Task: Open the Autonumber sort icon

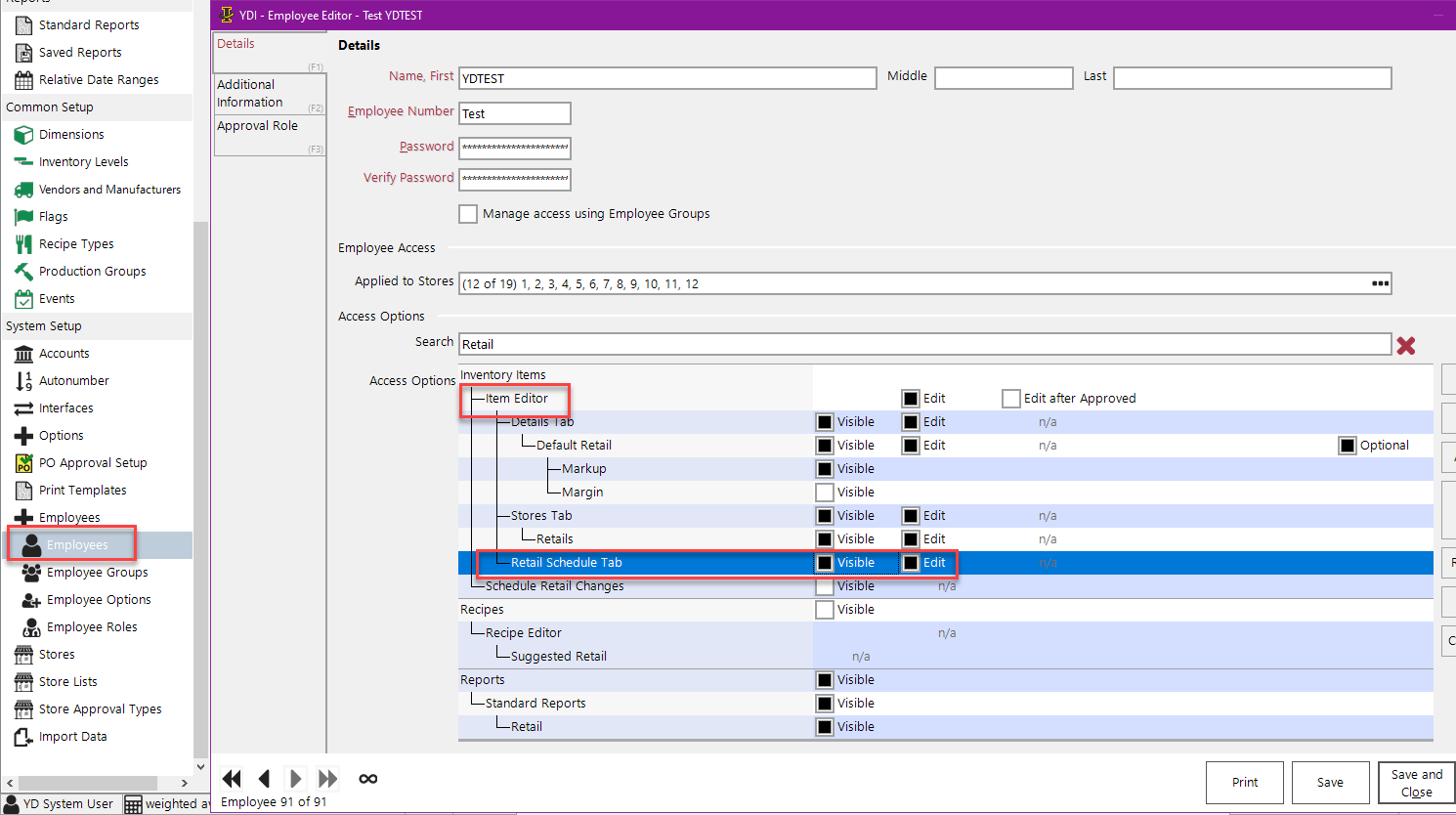Action: (23, 381)
